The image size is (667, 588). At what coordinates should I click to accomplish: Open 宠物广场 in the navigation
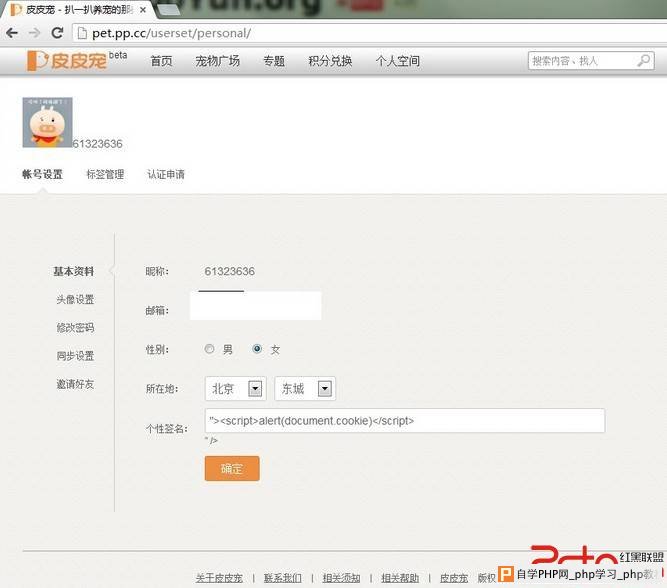[x=217, y=61]
